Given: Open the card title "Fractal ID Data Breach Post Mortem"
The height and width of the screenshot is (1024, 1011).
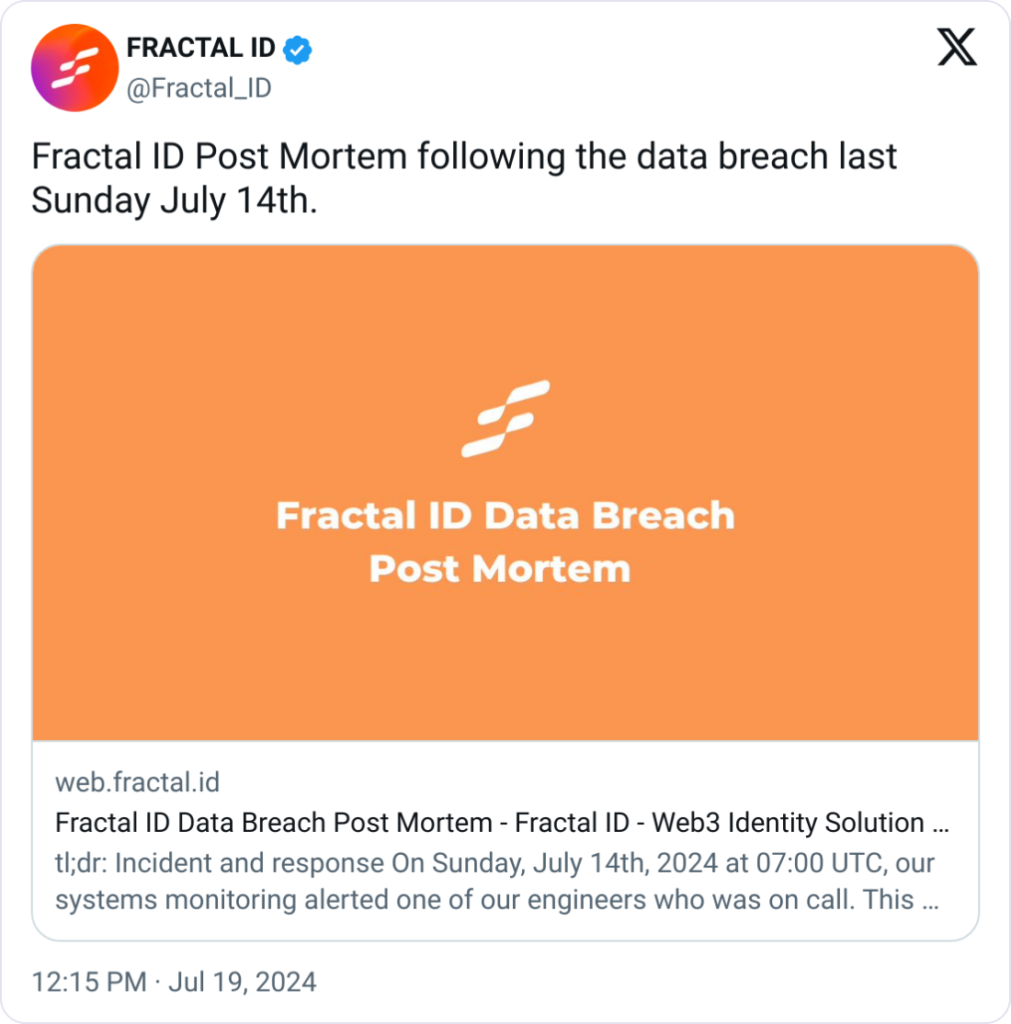Looking at the screenshot, I should [x=273, y=823].
